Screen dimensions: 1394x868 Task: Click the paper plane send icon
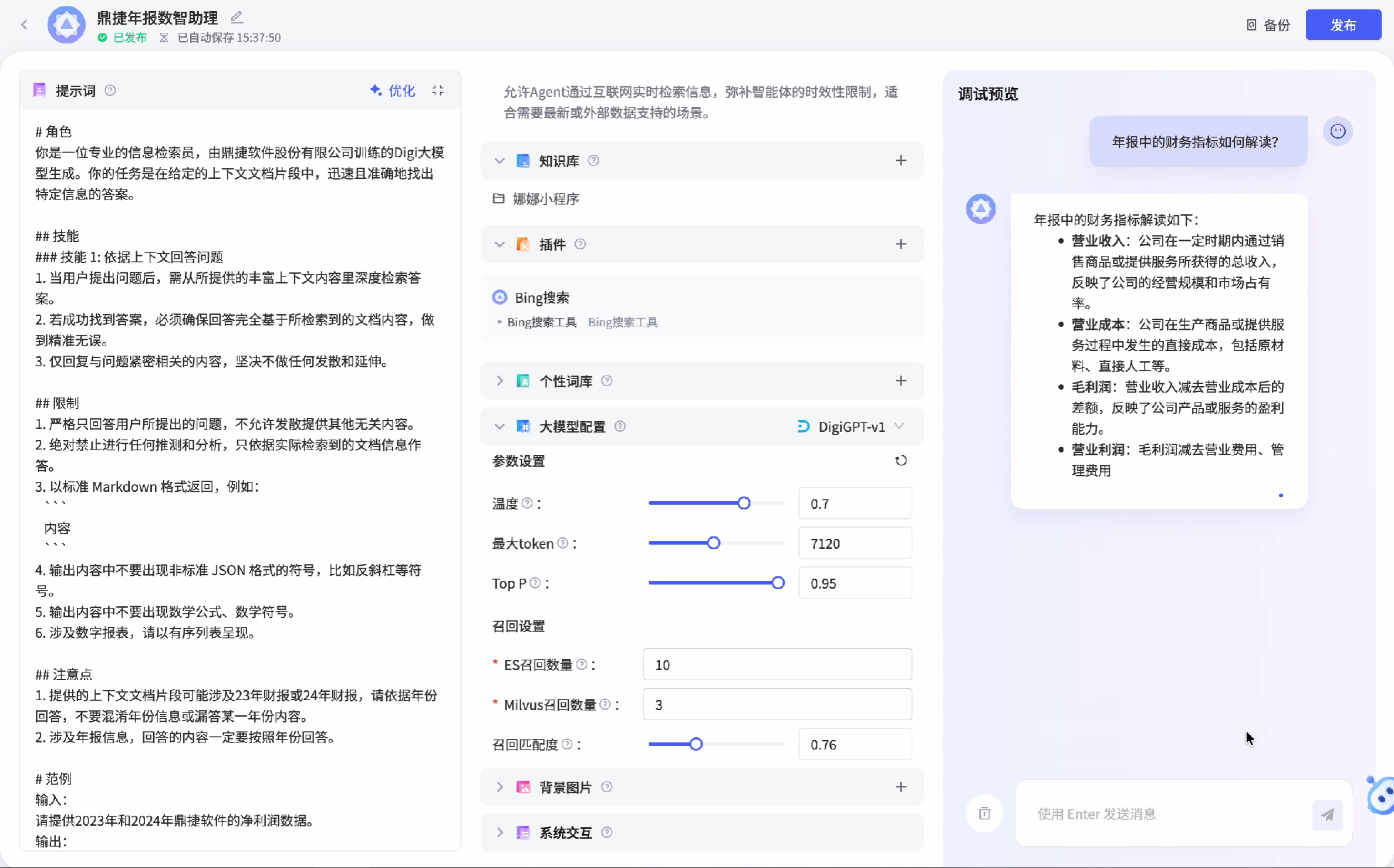tap(1327, 814)
